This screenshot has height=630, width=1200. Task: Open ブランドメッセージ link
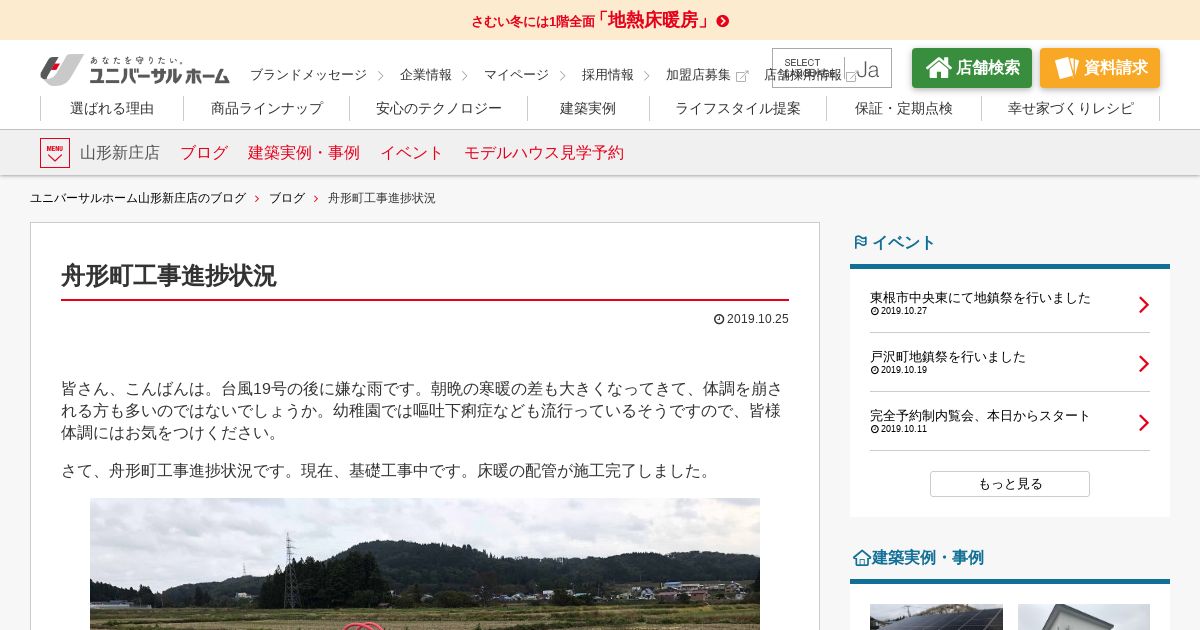pyautogui.click(x=308, y=75)
